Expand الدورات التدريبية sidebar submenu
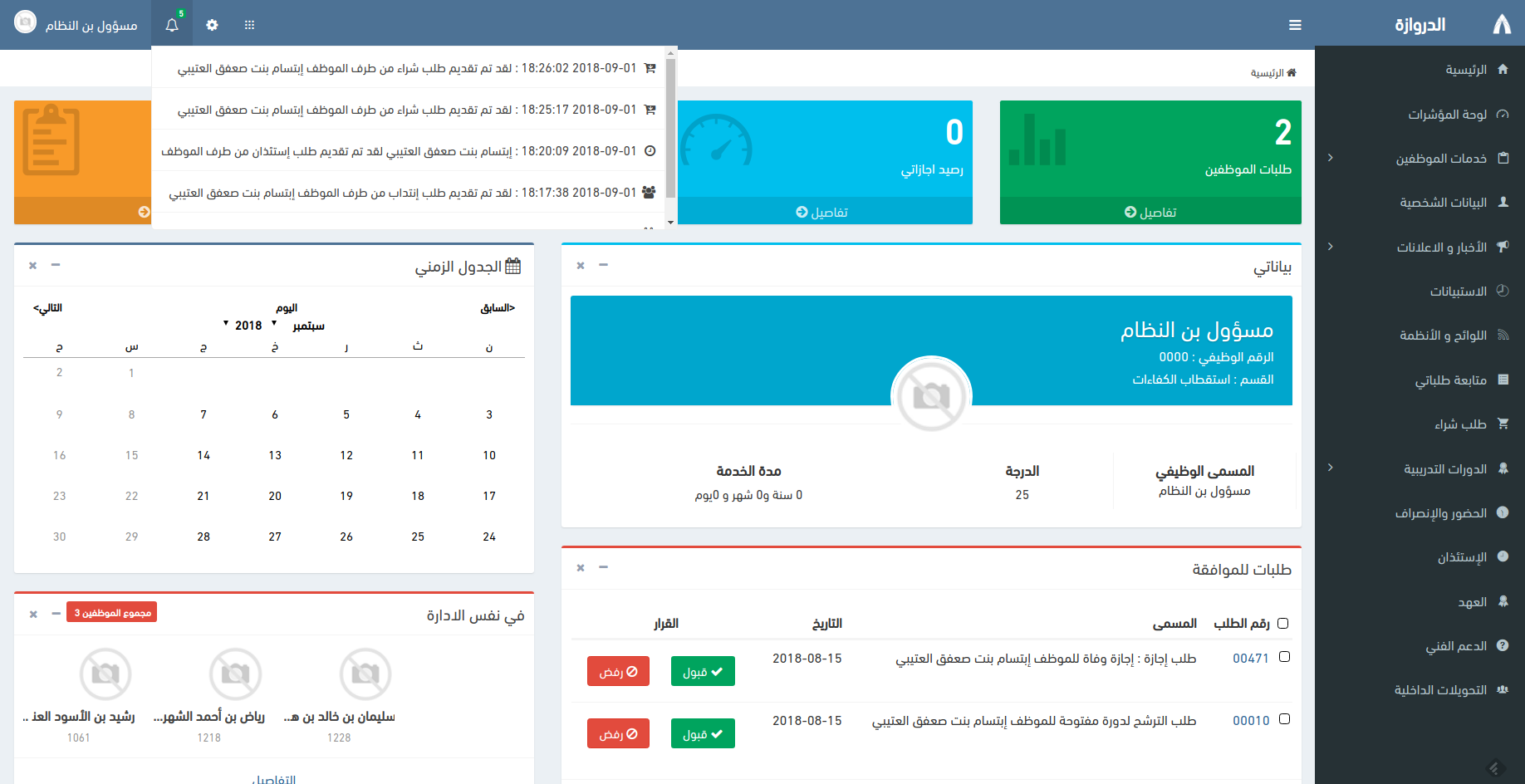This screenshot has width=1525, height=784. [x=1330, y=468]
